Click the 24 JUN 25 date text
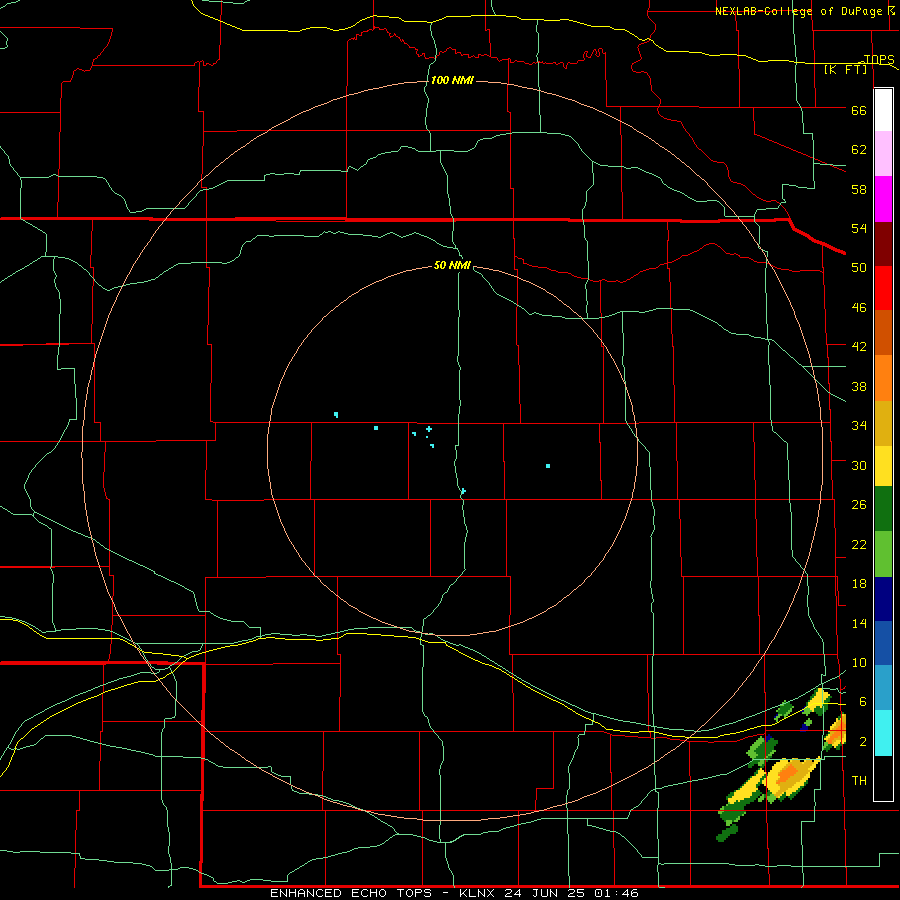Viewport: 900px width, 900px height. click(546, 893)
